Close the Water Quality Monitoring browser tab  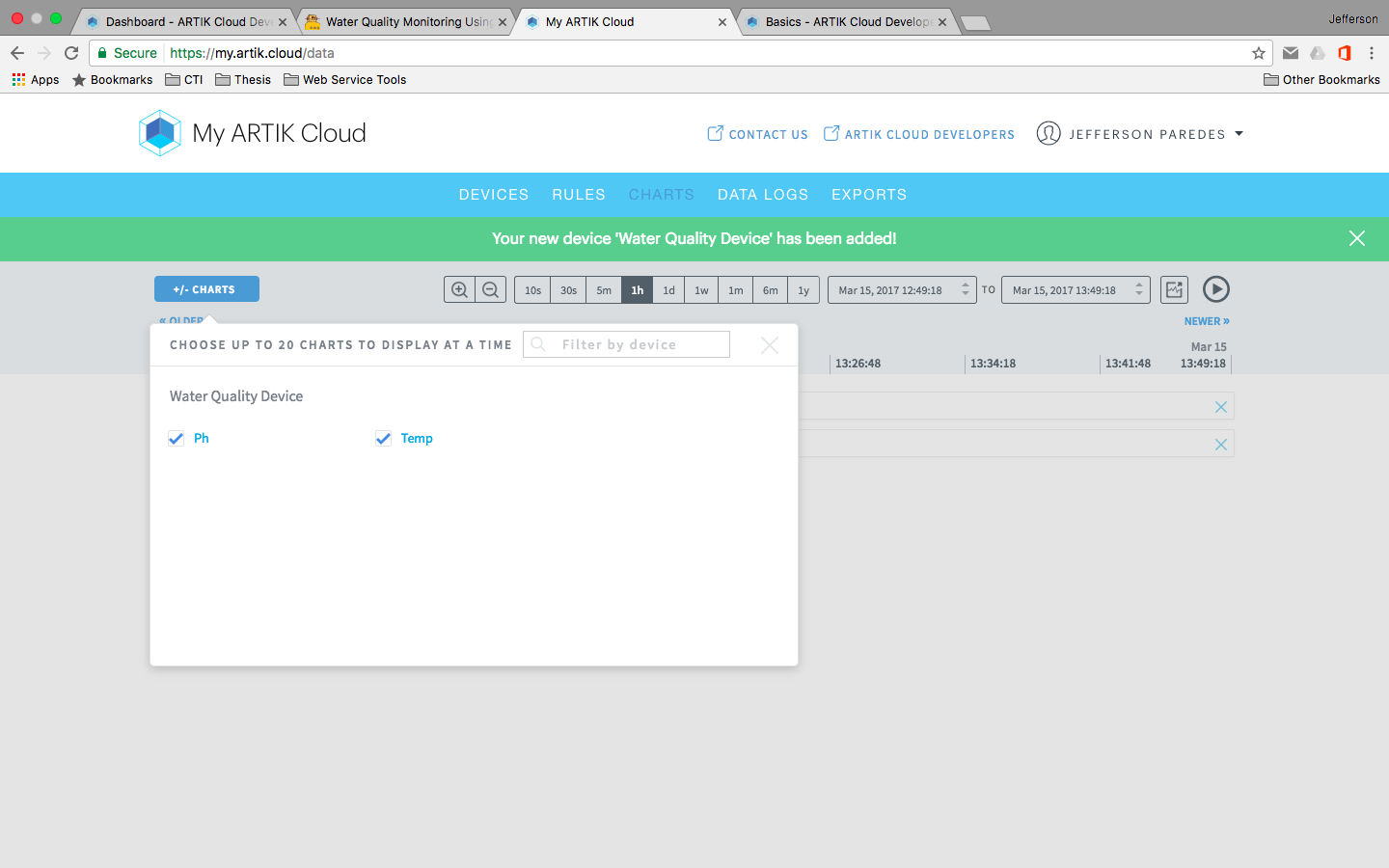coord(503,22)
